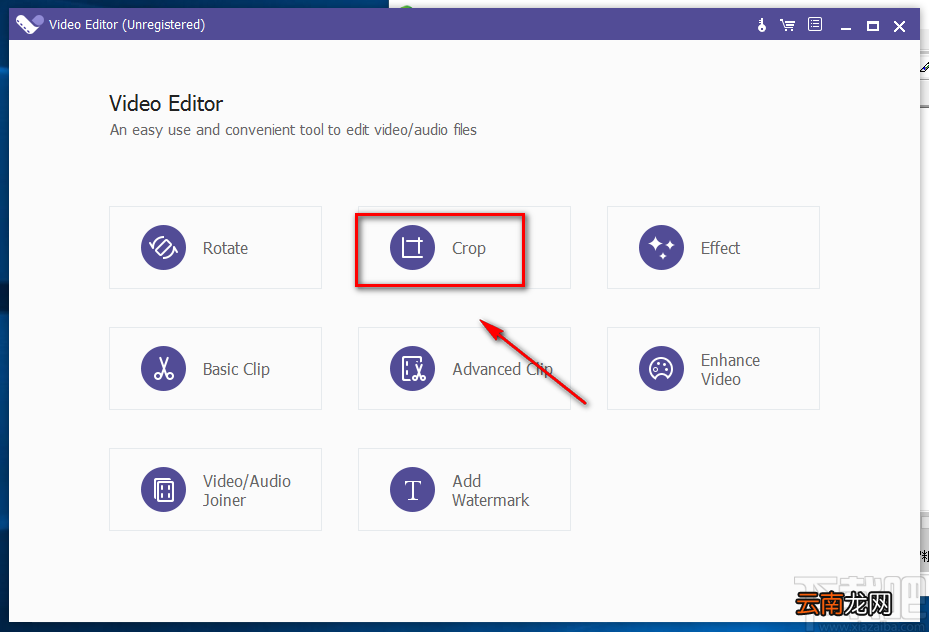The image size is (929, 632).
Task: Click the Video Editor app logo
Action: (30, 24)
